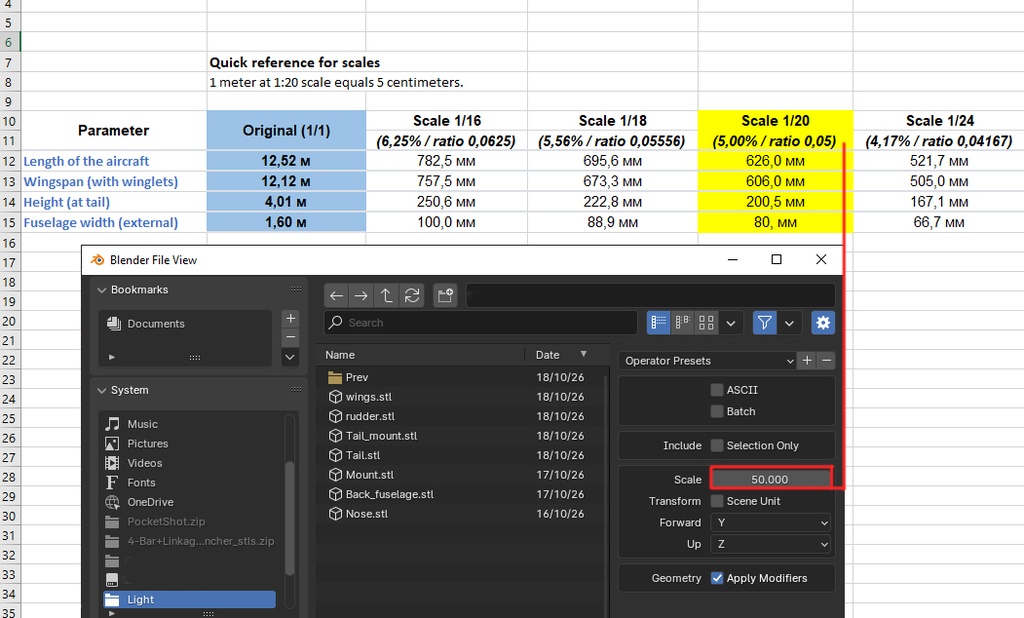Enable the ASCII checkbox
Image resolution: width=1024 pixels, height=618 pixels.
717,390
